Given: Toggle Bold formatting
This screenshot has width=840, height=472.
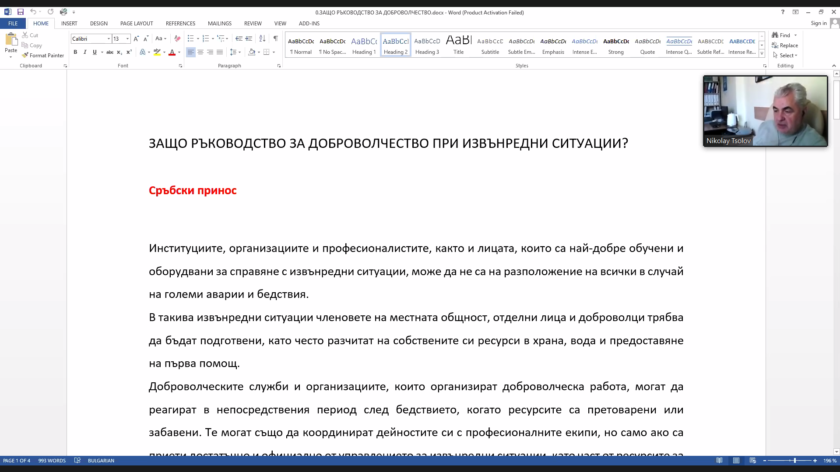Looking at the screenshot, I should pyautogui.click(x=76, y=52).
